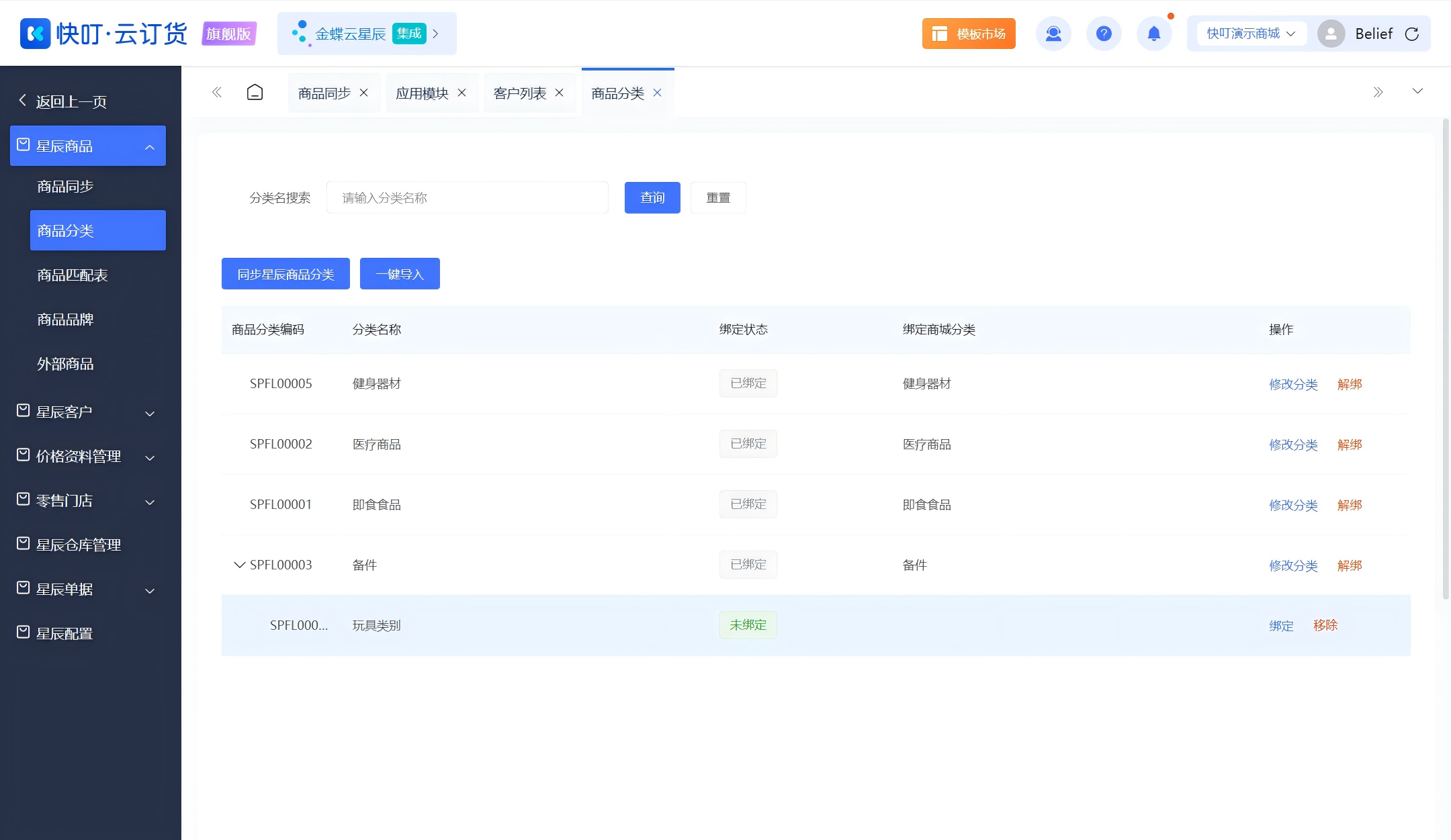1451x840 pixels.
Task: Click the refresh icon next to Belief
Action: [1412, 34]
